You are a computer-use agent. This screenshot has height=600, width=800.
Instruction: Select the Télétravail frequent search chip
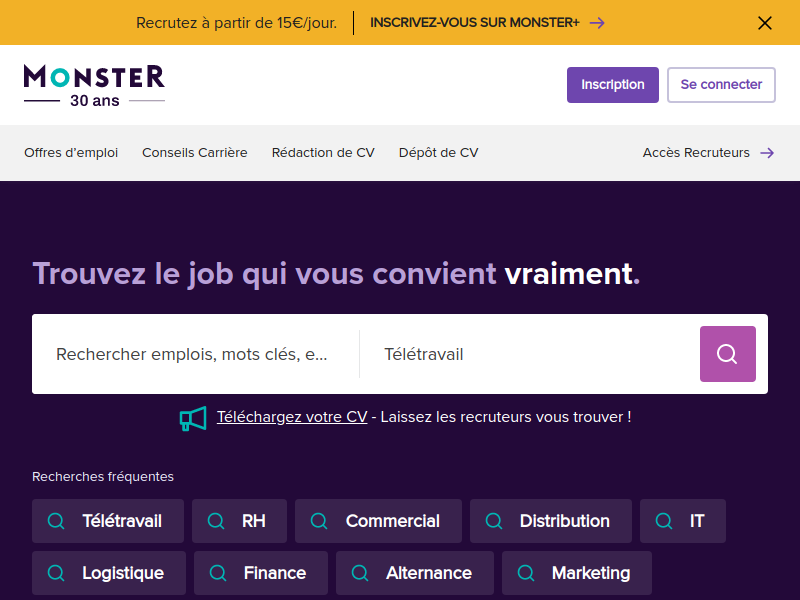pos(108,521)
